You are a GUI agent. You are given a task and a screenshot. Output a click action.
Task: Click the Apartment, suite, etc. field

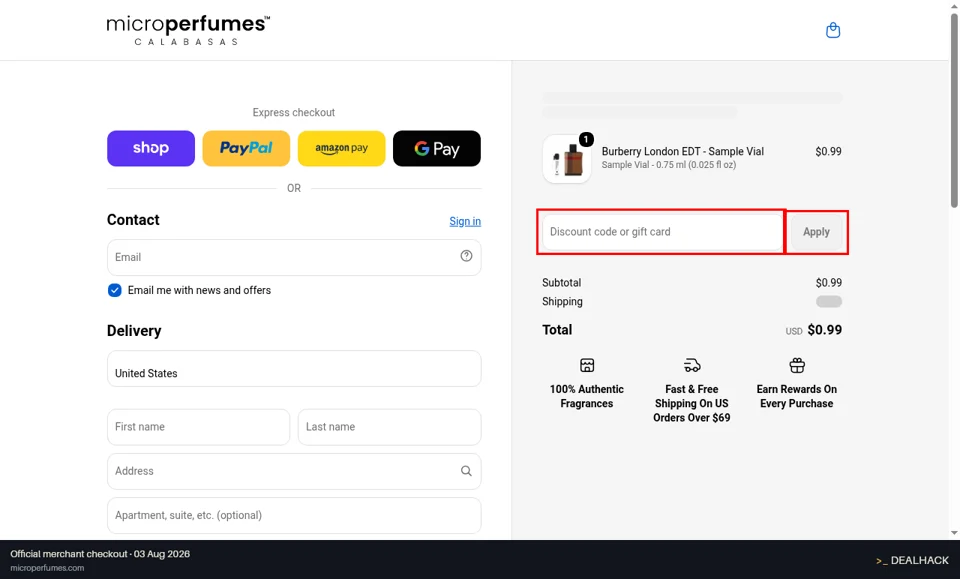click(294, 515)
